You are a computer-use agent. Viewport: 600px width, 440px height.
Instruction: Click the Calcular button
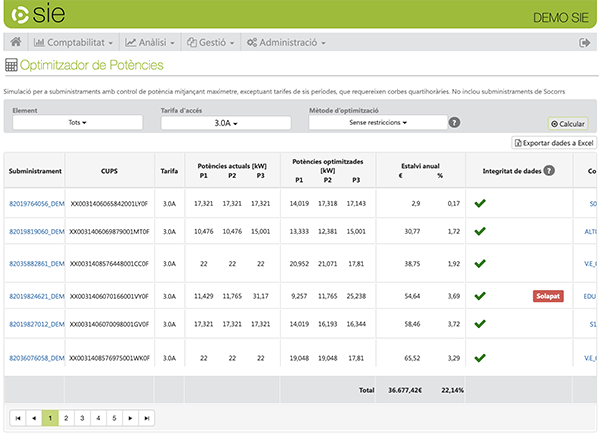[x=568, y=123]
